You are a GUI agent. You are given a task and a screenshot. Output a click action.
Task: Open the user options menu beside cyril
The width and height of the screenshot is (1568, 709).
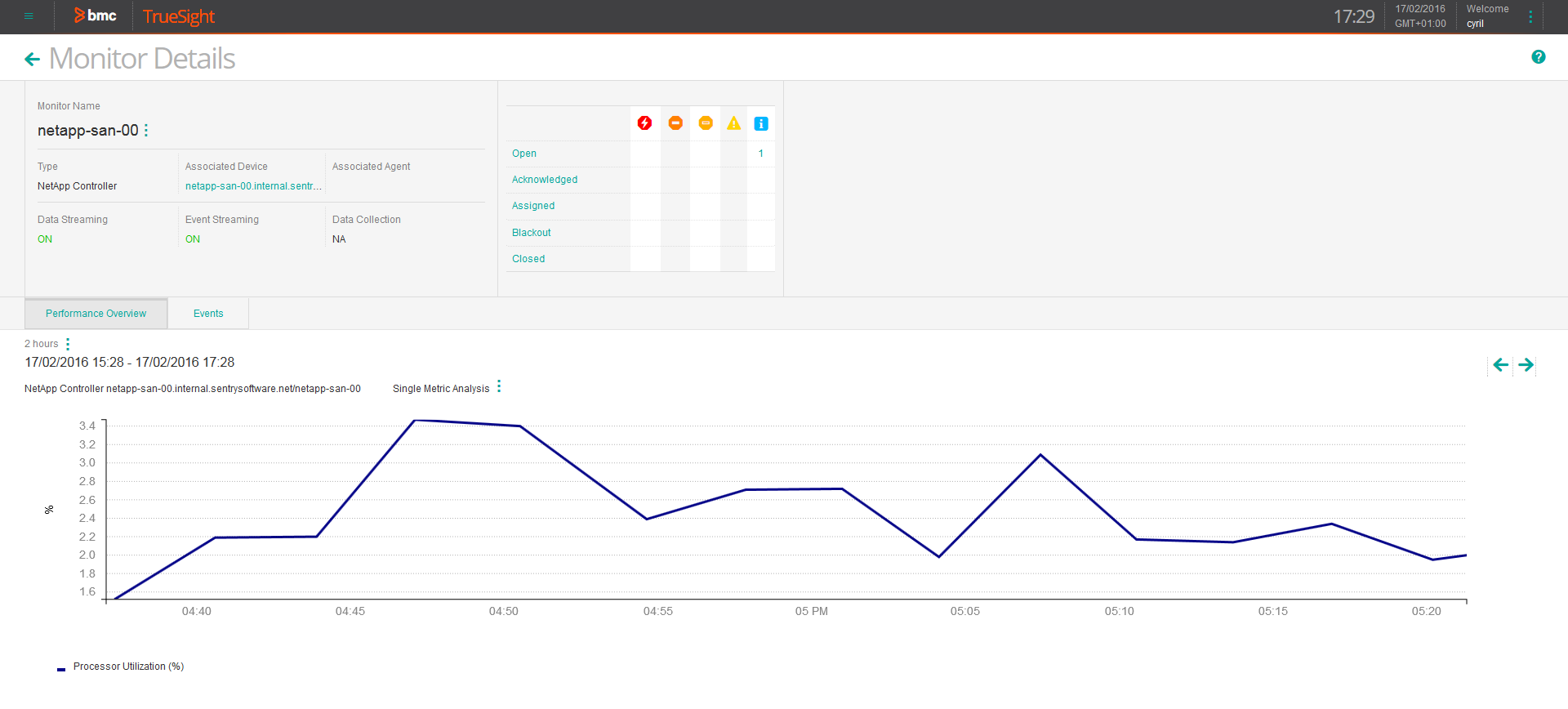(1530, 16)
